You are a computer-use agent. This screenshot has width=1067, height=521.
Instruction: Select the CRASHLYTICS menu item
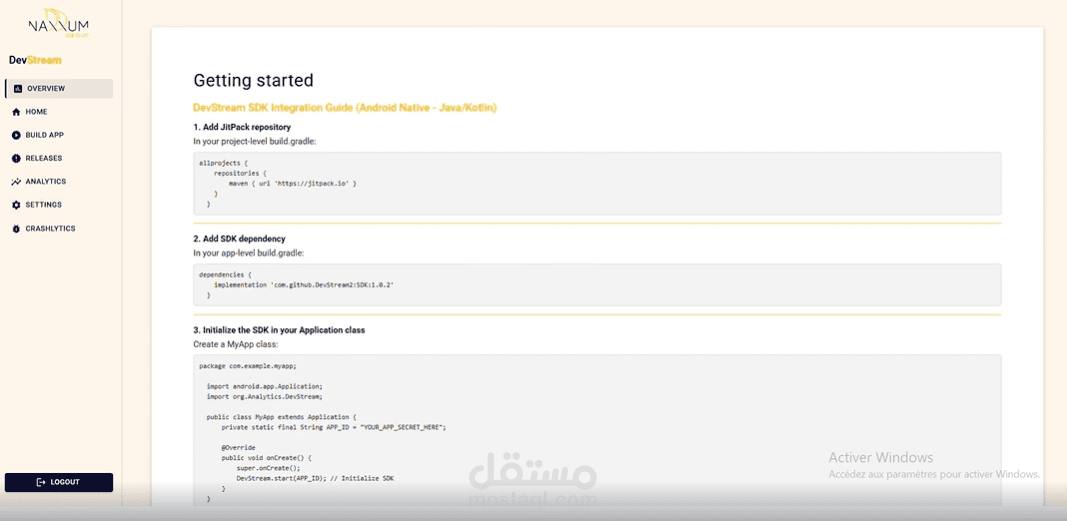click(x=59, y=229)
